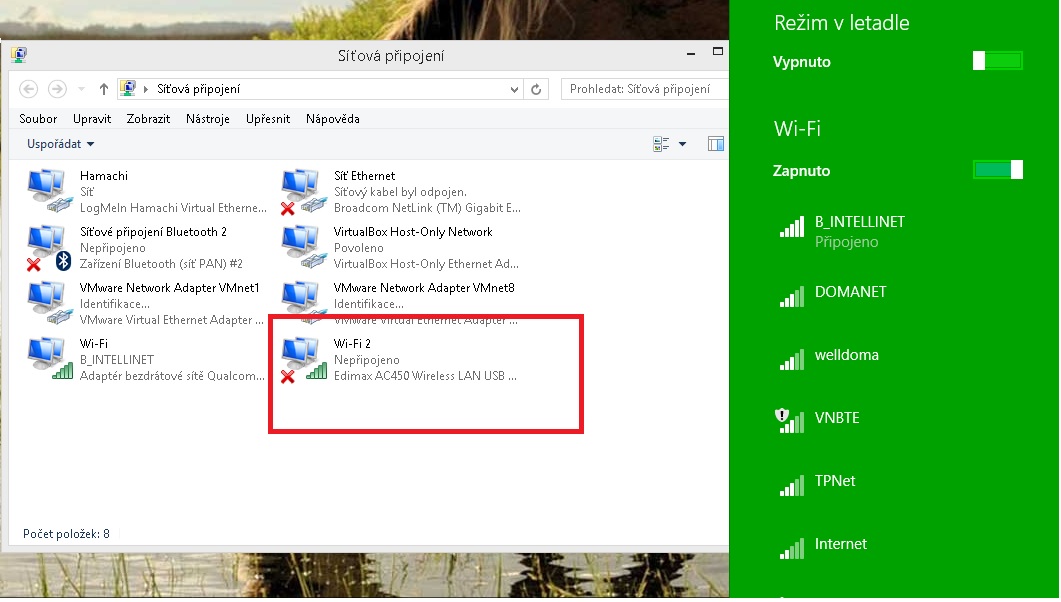Go back using the back arrow
1061x602 pixels.
(28, 89)
